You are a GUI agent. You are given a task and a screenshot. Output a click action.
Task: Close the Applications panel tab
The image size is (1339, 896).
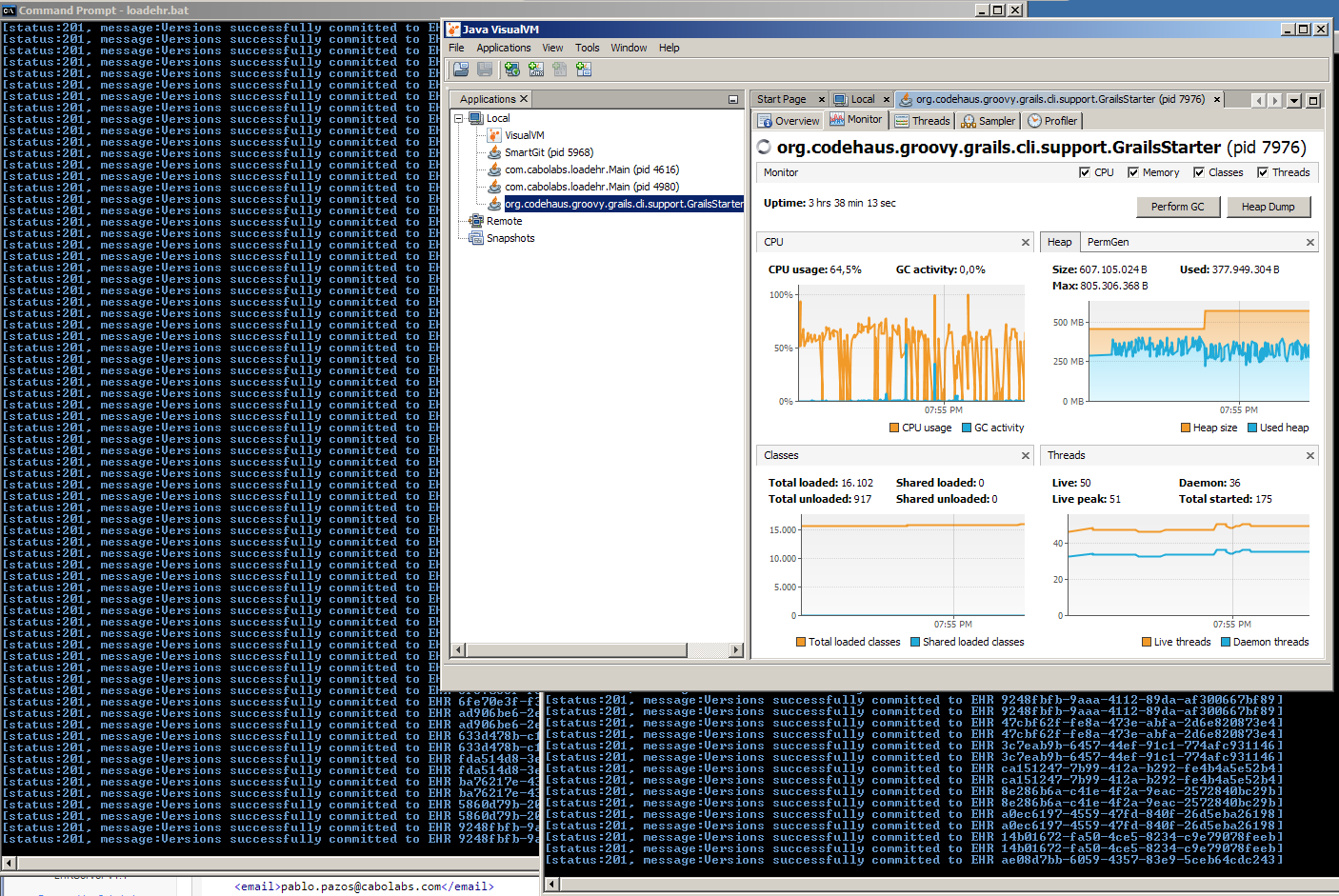[524, 99]
